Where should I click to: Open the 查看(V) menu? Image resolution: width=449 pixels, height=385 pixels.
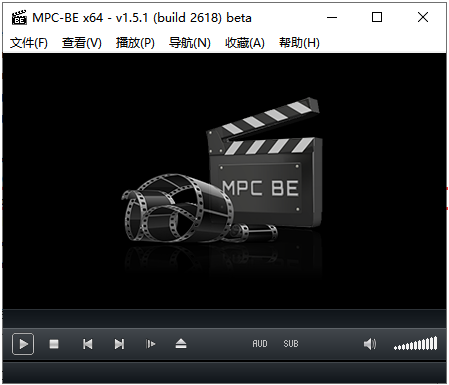(82, 43)
